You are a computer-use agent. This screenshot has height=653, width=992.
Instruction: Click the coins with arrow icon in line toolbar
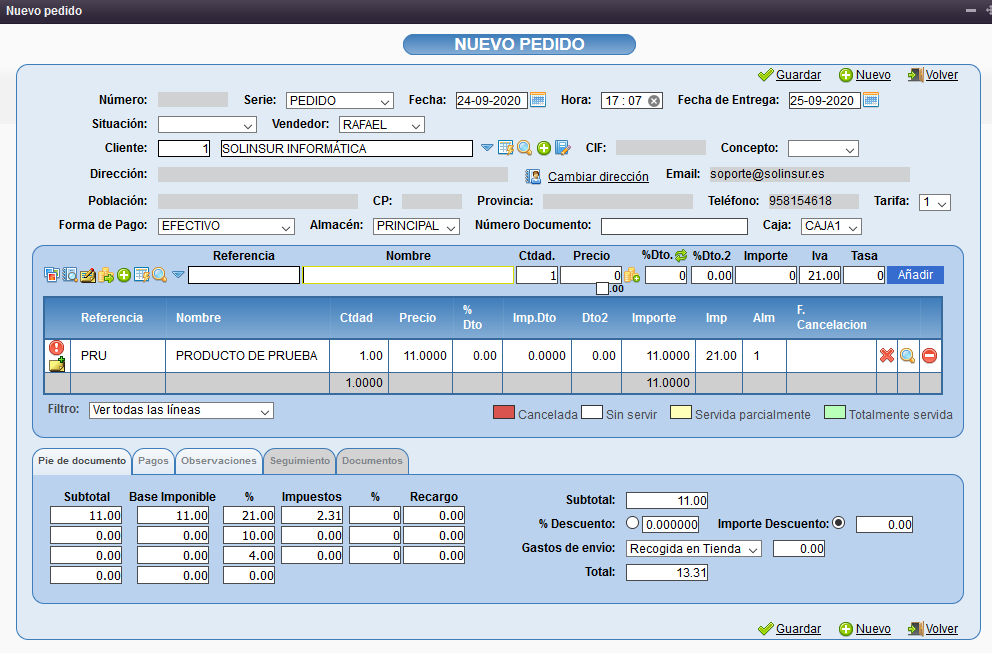[x=106, y=275]
